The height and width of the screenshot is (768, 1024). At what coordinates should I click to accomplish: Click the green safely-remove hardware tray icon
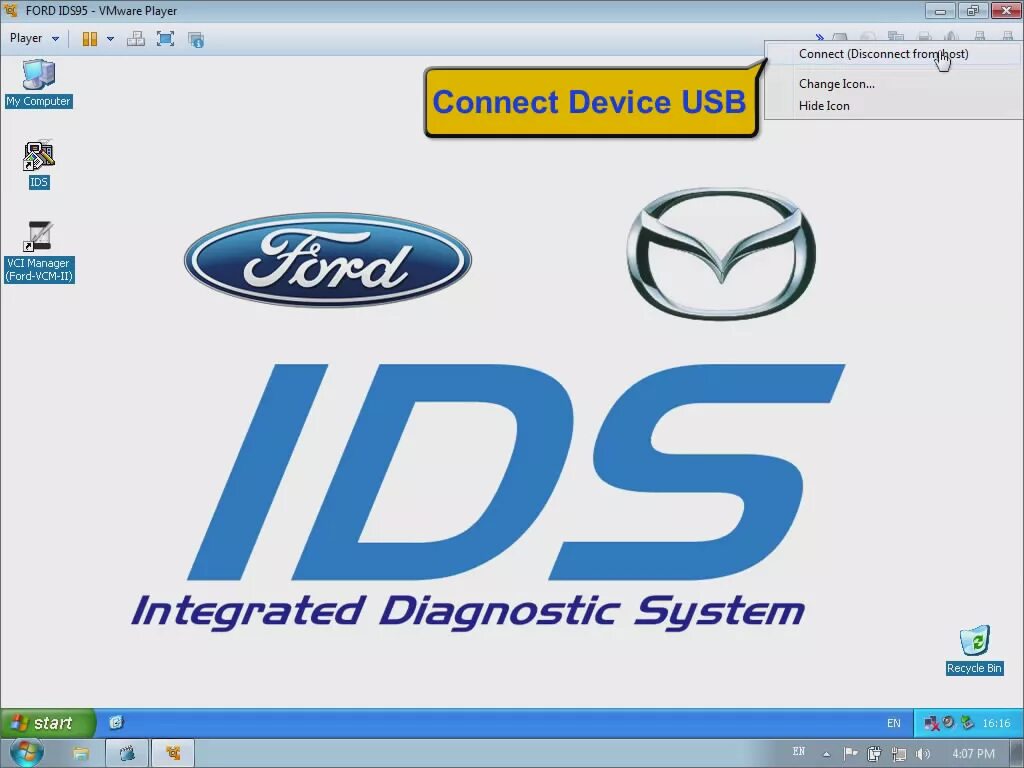pos(968,722)
